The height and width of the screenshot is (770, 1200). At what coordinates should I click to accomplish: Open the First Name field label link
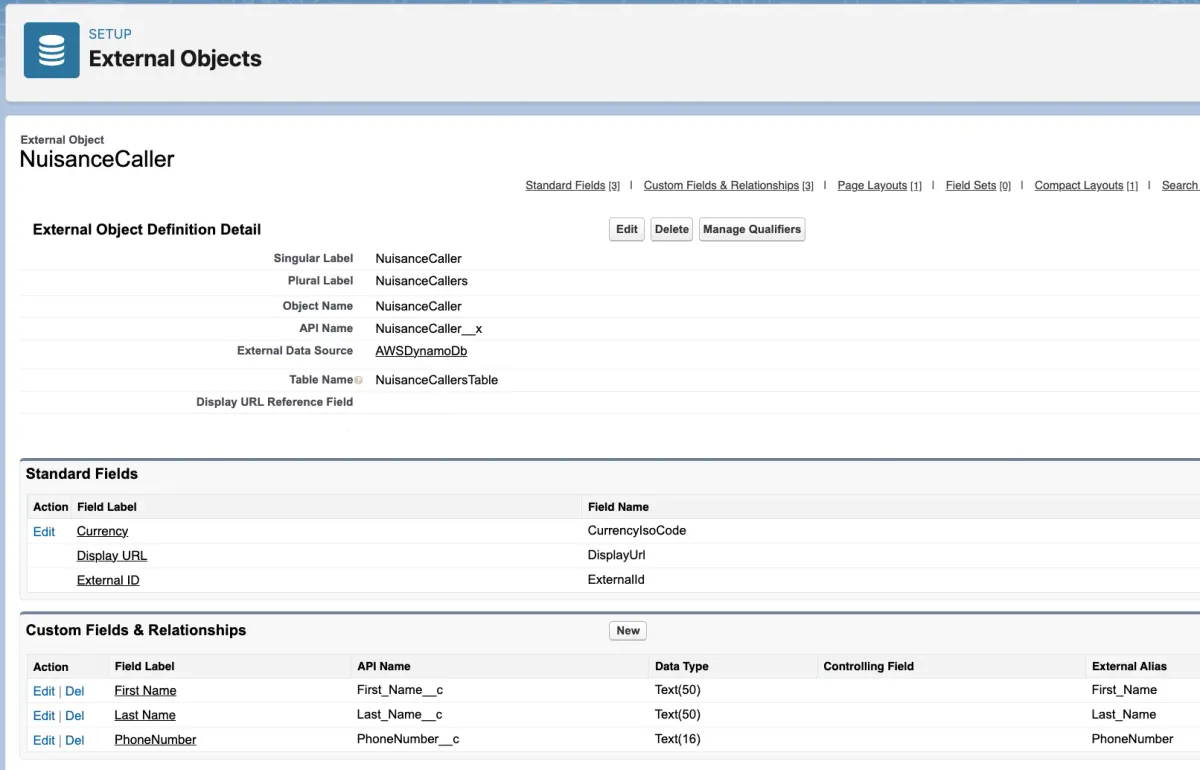click(x=145, y=691)
